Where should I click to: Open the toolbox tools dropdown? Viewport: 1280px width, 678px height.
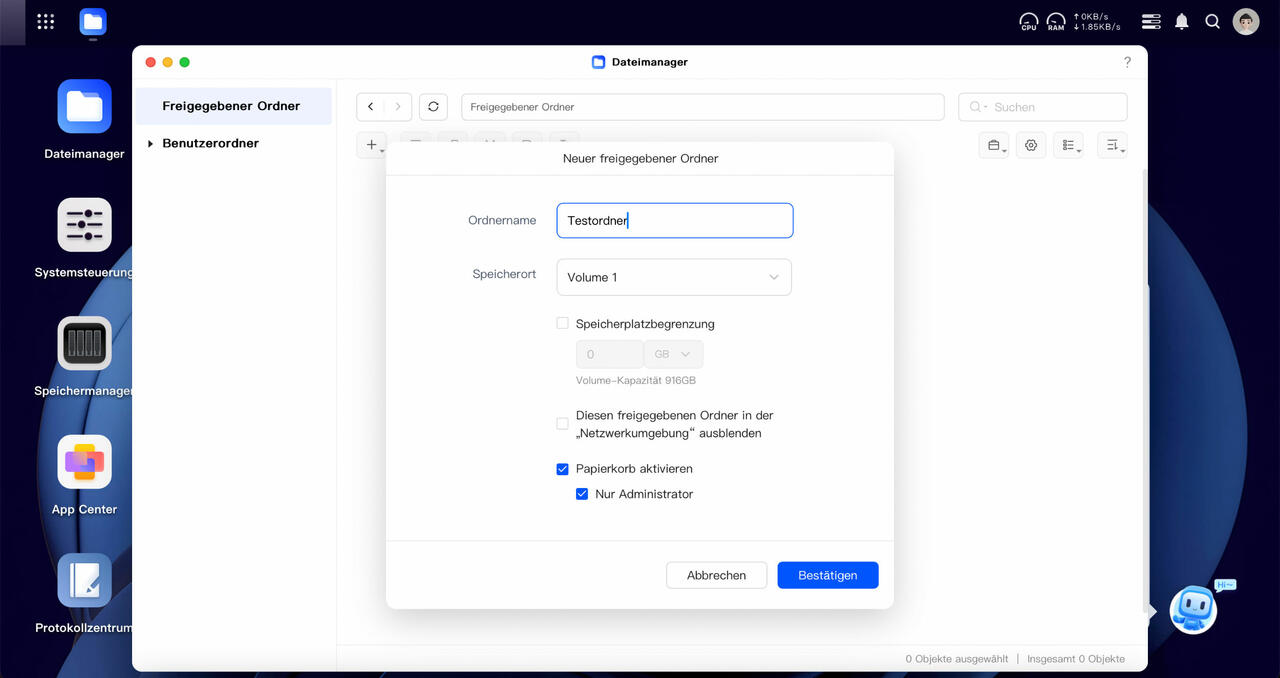coord(994,145)
